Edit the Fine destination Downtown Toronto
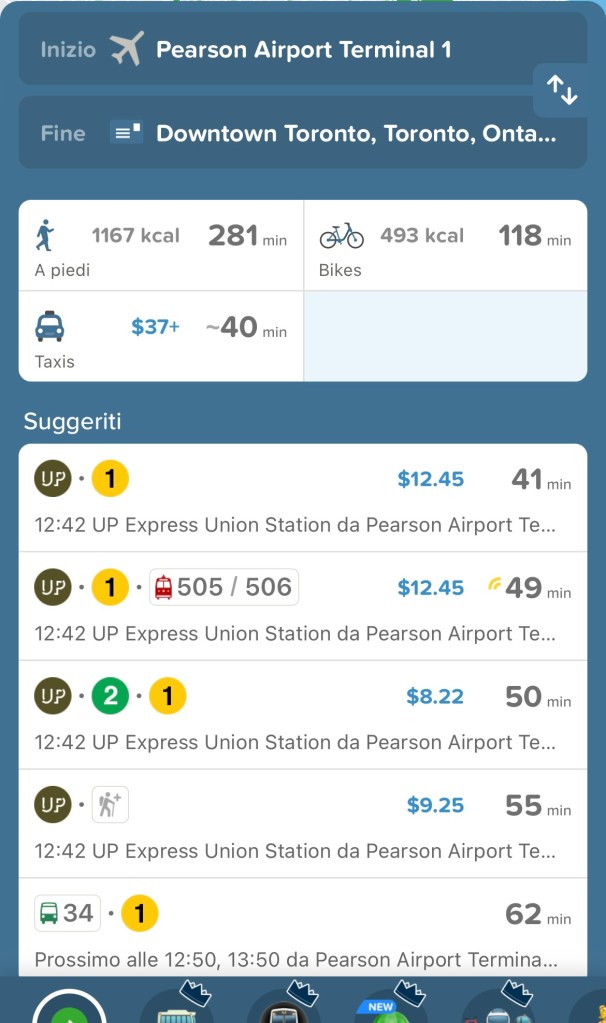The image size is (606, 1023). tap(355, 133)
